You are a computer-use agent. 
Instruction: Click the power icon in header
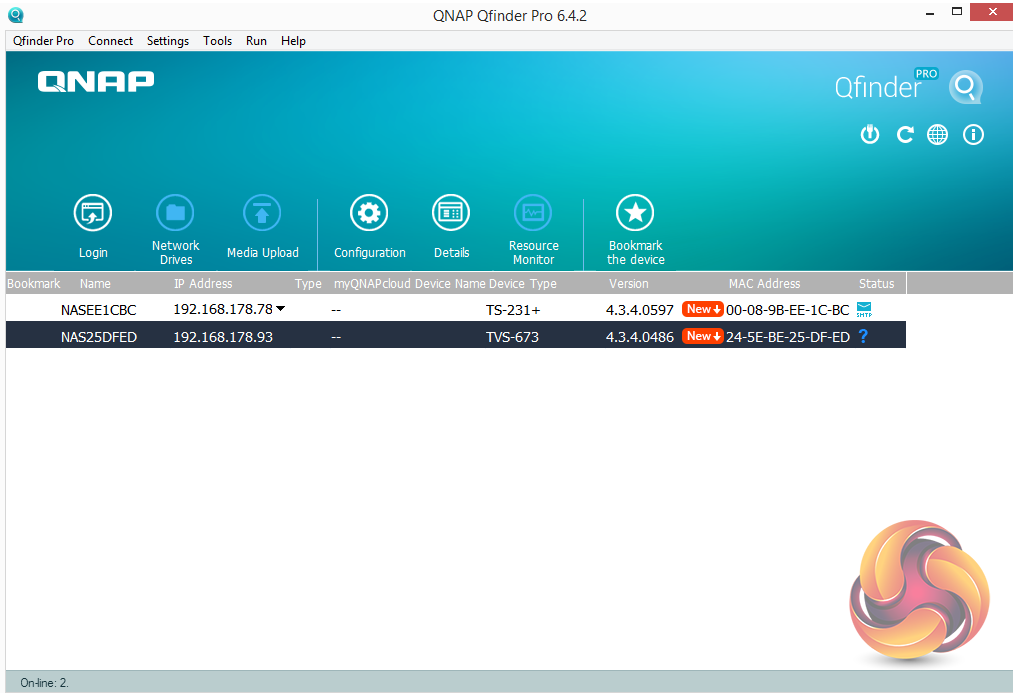pos(870,134)
